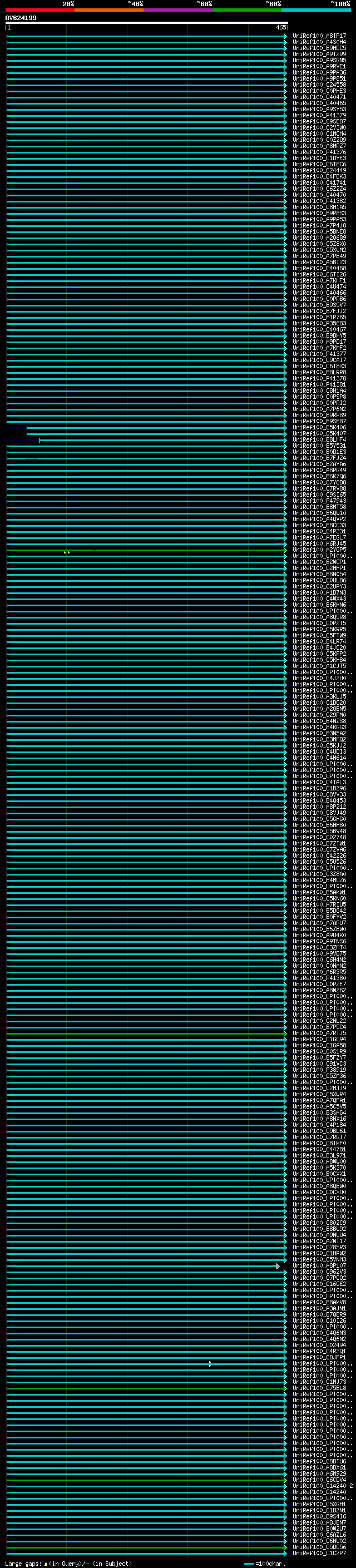Click the "Large gaps" legend text

[x=23, y=1564]
